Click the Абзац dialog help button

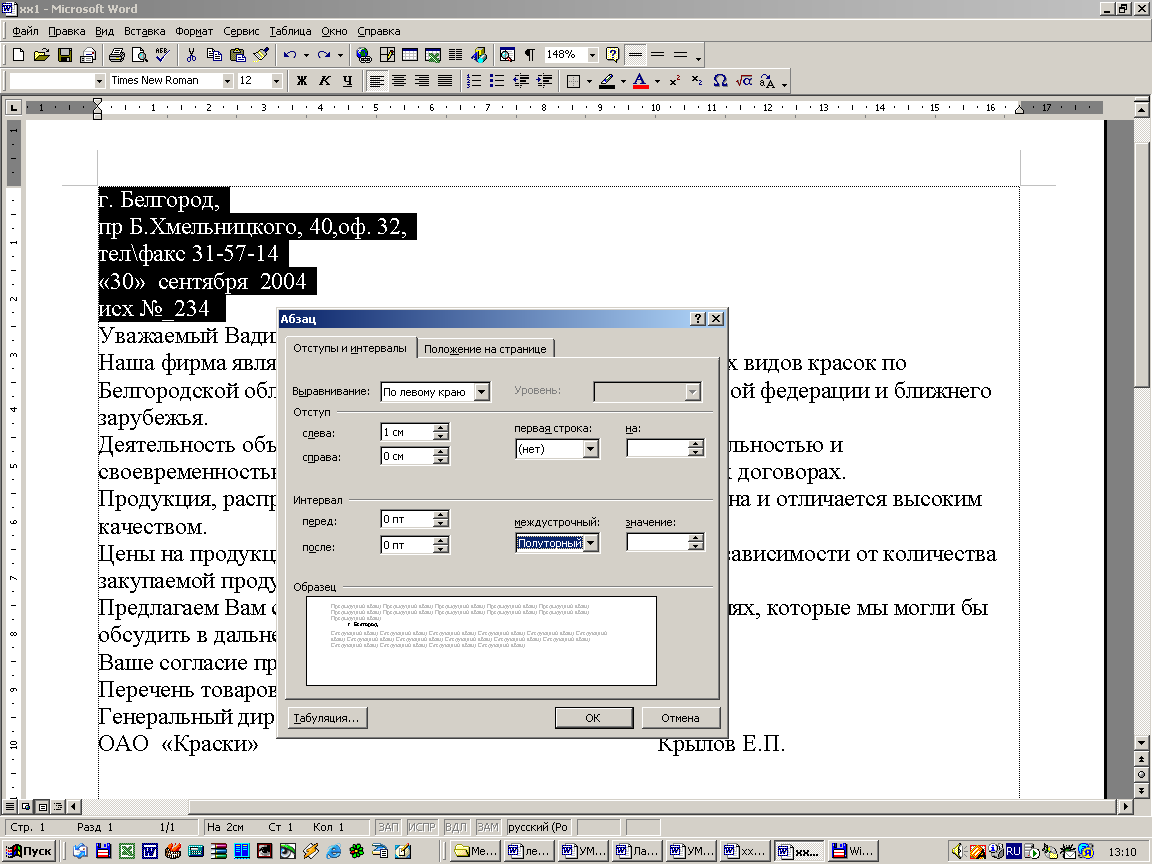pyautogui.click(x=698, y=318)
